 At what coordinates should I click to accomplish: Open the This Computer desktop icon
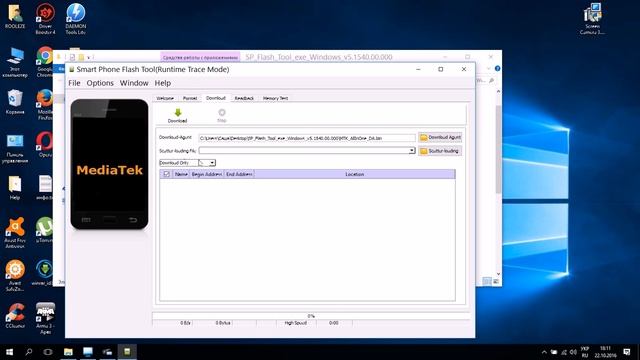[15, 62]
